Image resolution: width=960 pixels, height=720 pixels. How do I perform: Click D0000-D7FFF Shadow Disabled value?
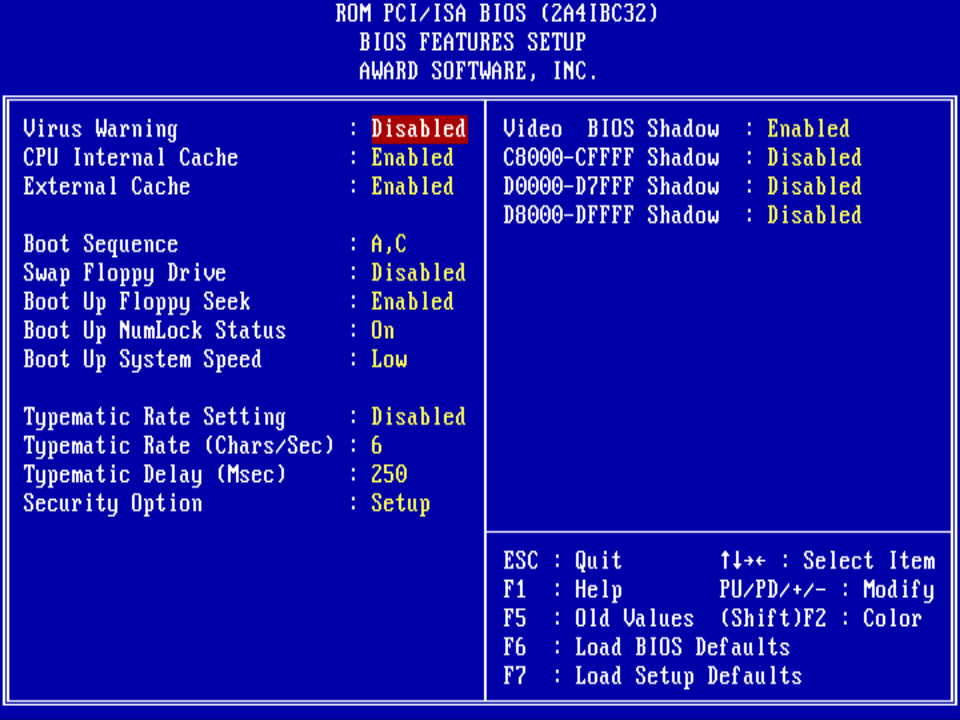814,187
